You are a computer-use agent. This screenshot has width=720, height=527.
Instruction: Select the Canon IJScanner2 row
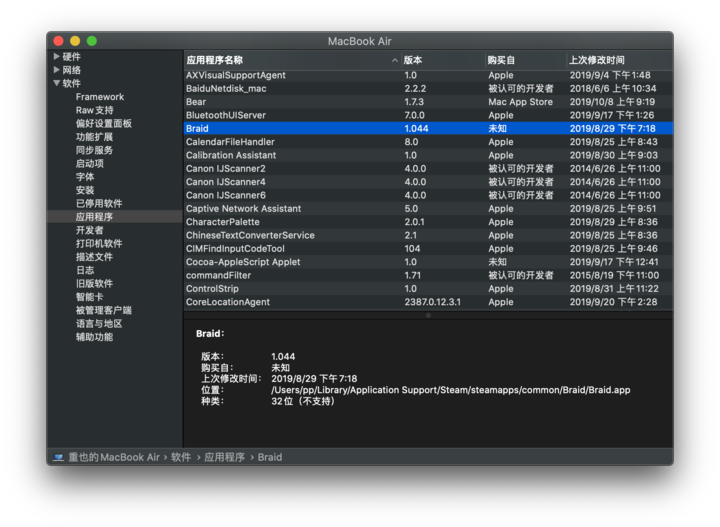click(428, 168)
